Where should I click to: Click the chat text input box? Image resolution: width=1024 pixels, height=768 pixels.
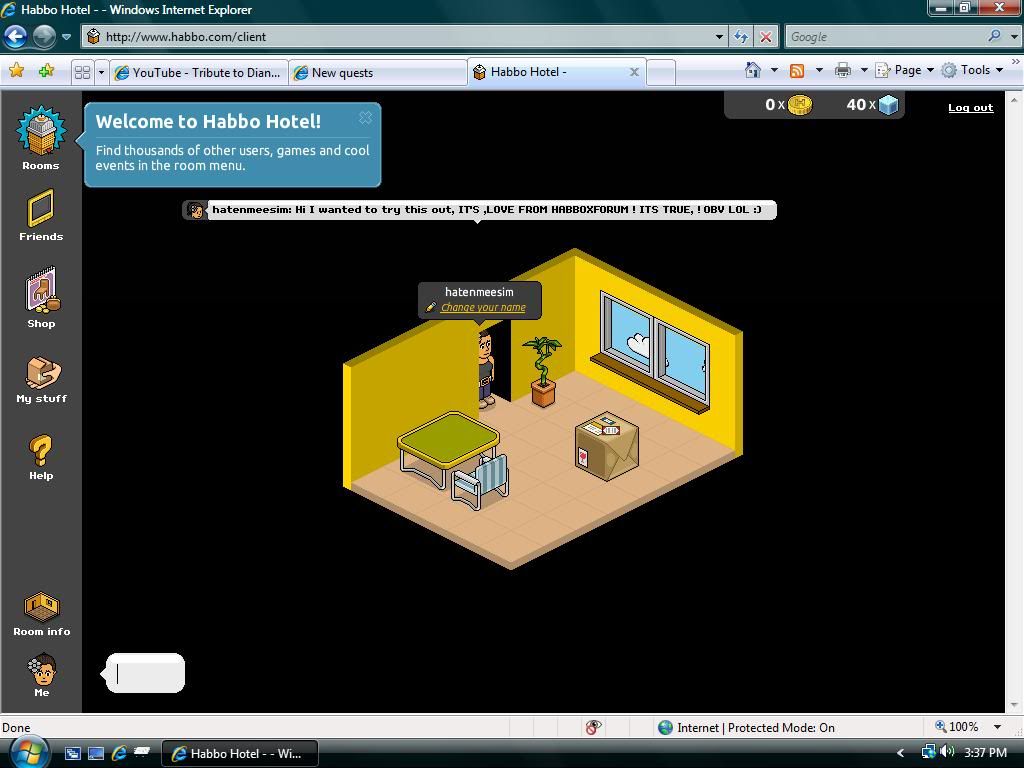pos(146,673)
